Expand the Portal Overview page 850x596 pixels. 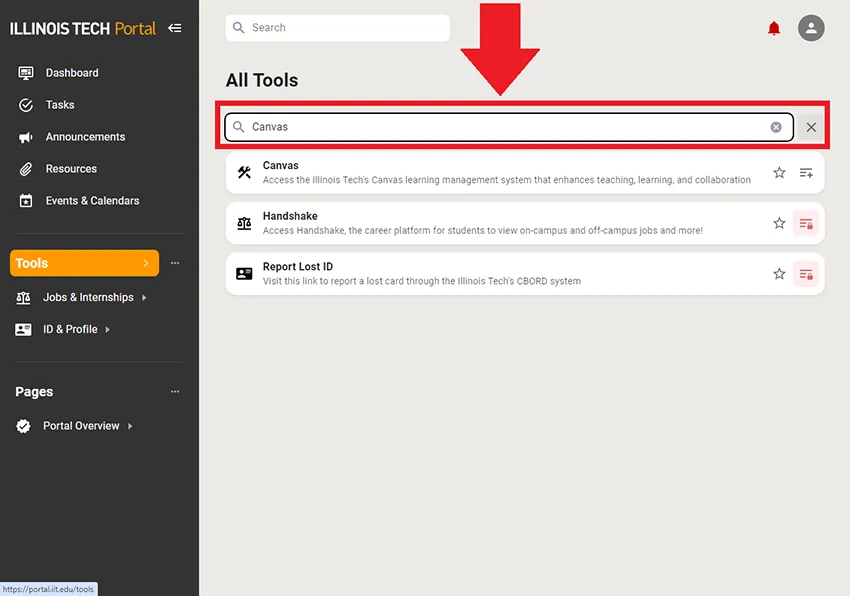(130, 426)
